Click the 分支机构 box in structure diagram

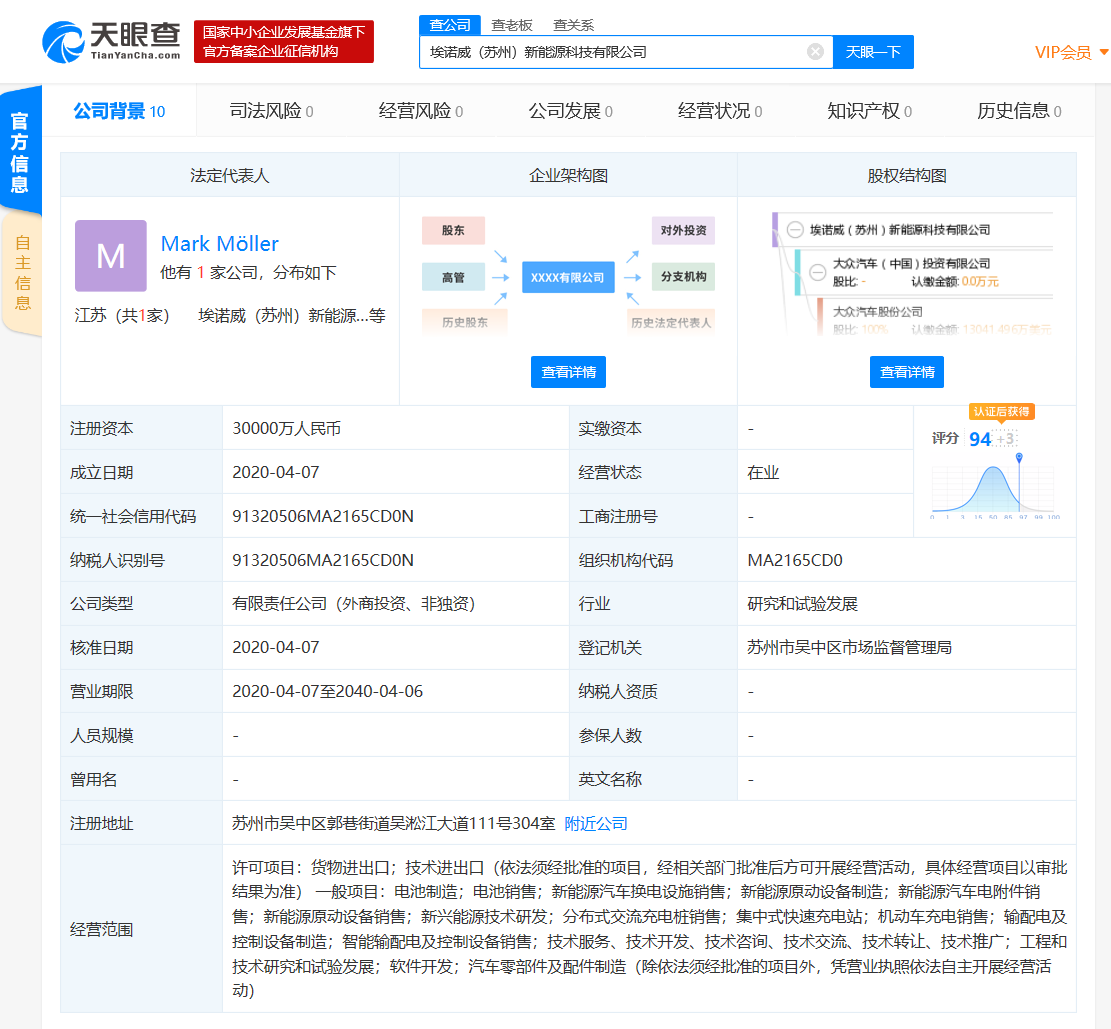tap(683, 277)
